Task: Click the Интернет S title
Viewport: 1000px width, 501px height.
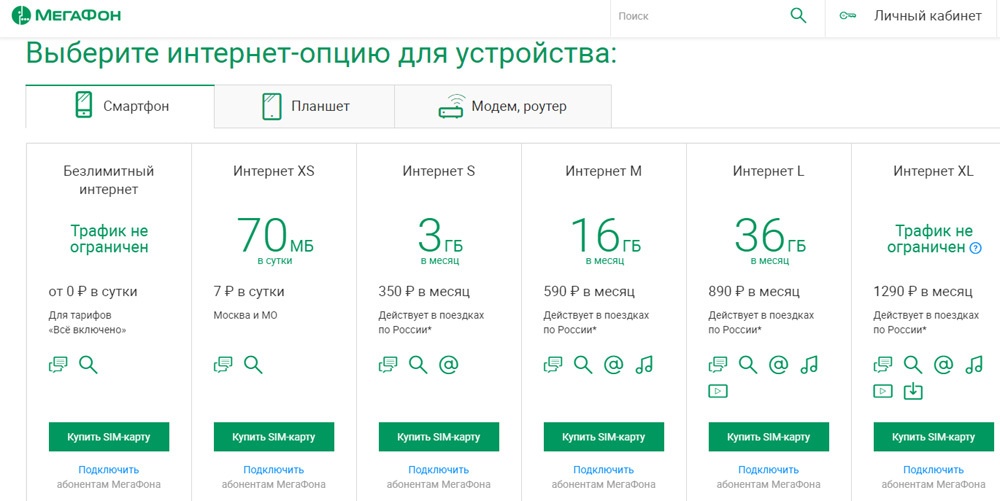Action: click(x=439, y=171)
